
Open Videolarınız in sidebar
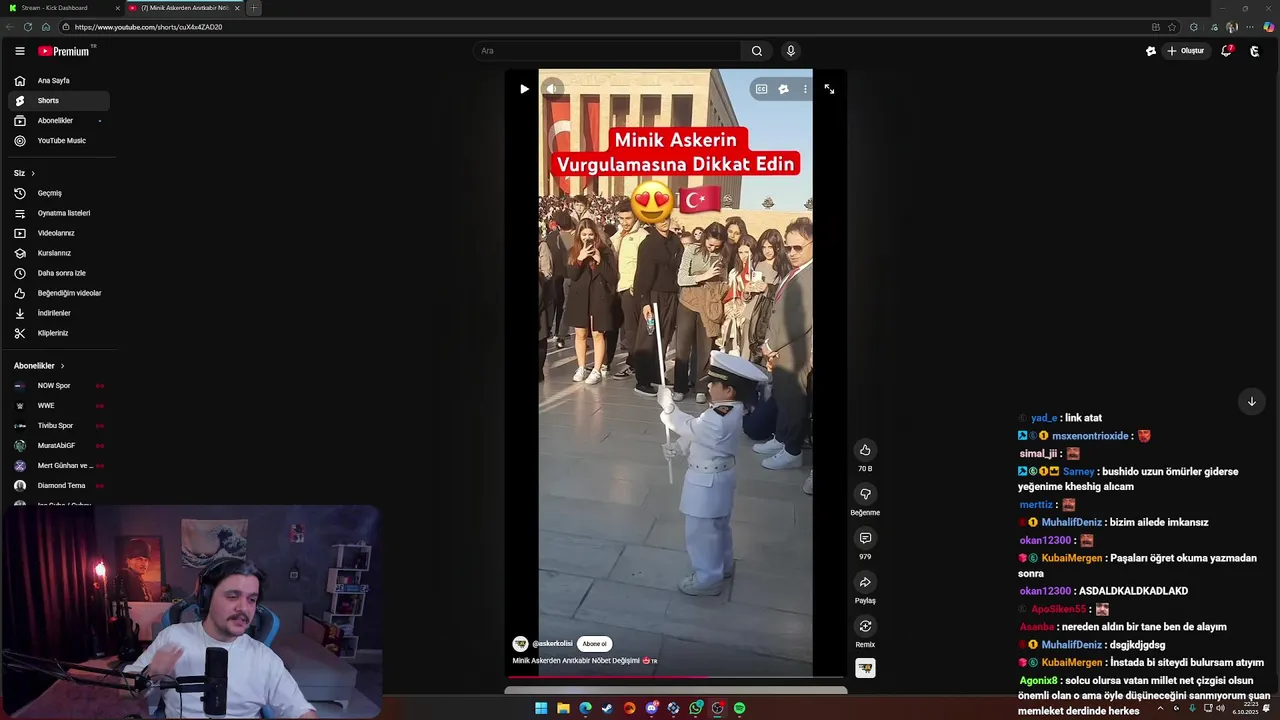[58, 233]
